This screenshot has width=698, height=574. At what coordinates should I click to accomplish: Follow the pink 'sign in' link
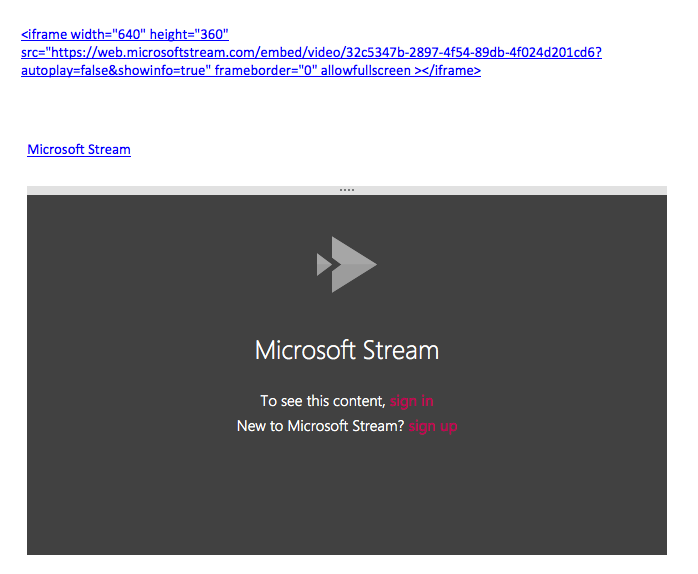click(x=411, y=401)
